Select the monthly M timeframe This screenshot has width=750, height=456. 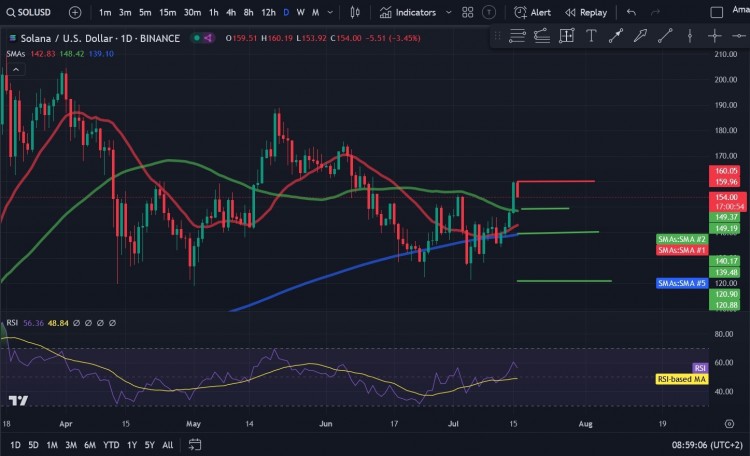[x=316, y=12]
